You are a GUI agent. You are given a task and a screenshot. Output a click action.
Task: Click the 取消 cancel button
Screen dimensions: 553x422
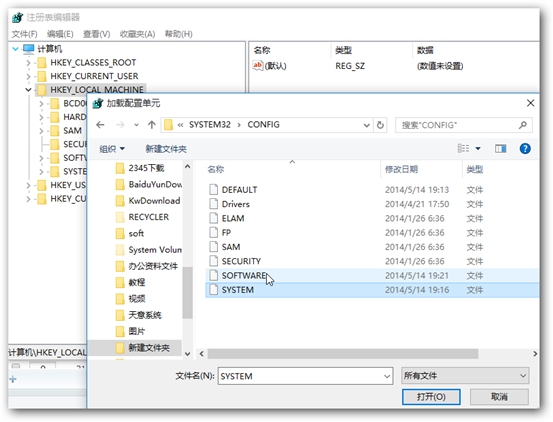499,397
